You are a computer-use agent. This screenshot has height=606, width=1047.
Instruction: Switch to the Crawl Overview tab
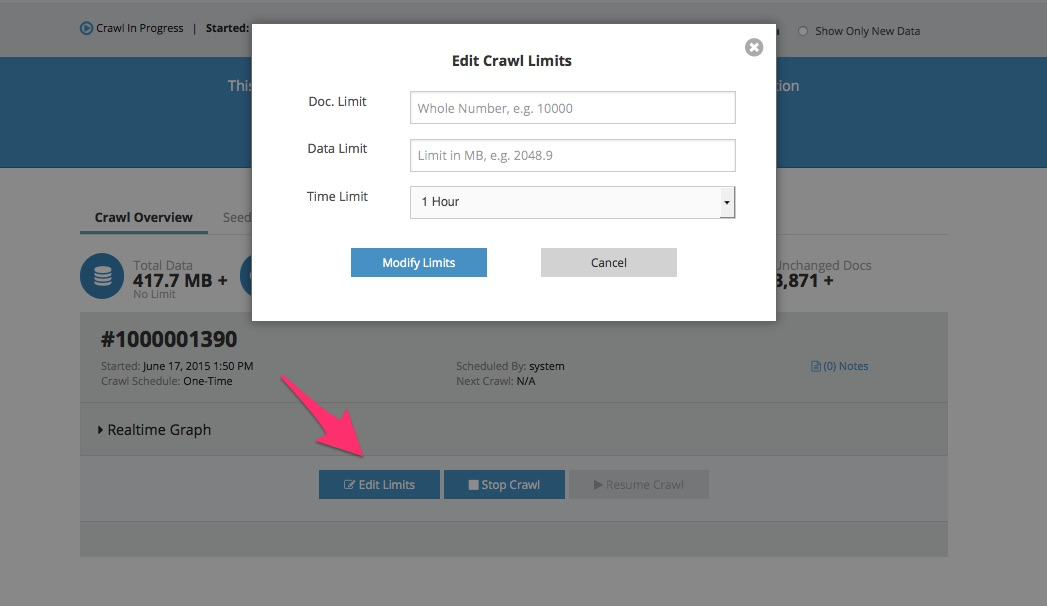[x=143, y=217]
